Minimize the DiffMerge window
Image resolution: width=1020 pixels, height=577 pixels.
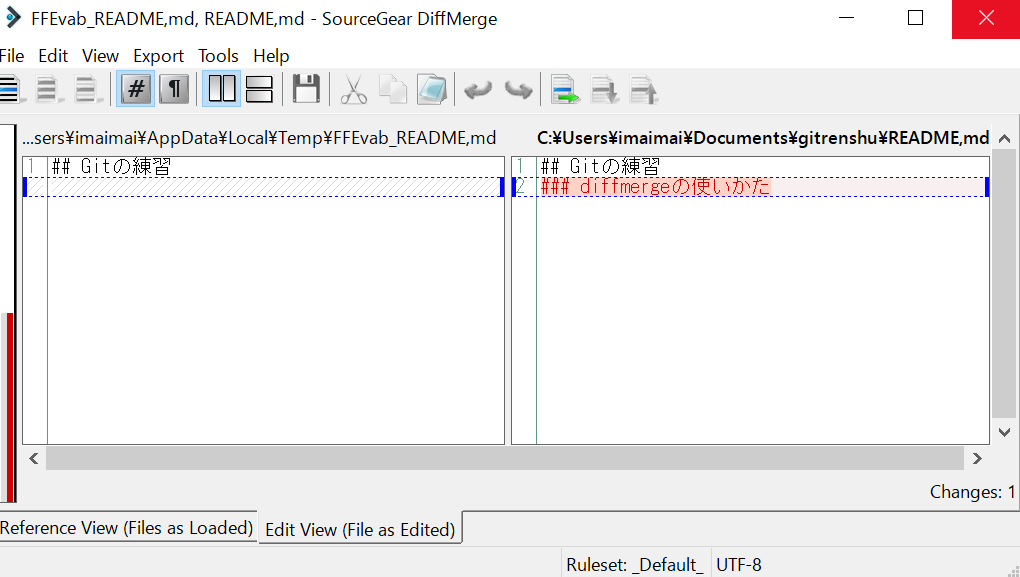(x=846, y=18)
